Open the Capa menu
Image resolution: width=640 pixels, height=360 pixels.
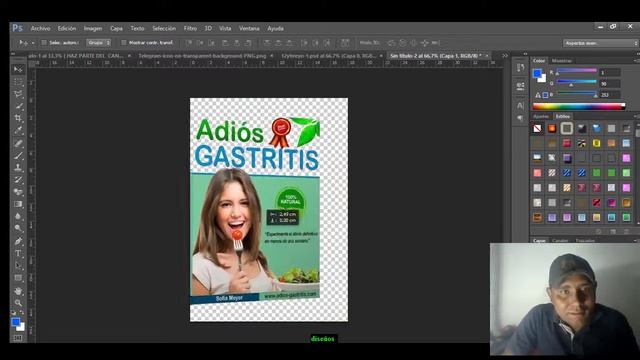pos(116,28)
